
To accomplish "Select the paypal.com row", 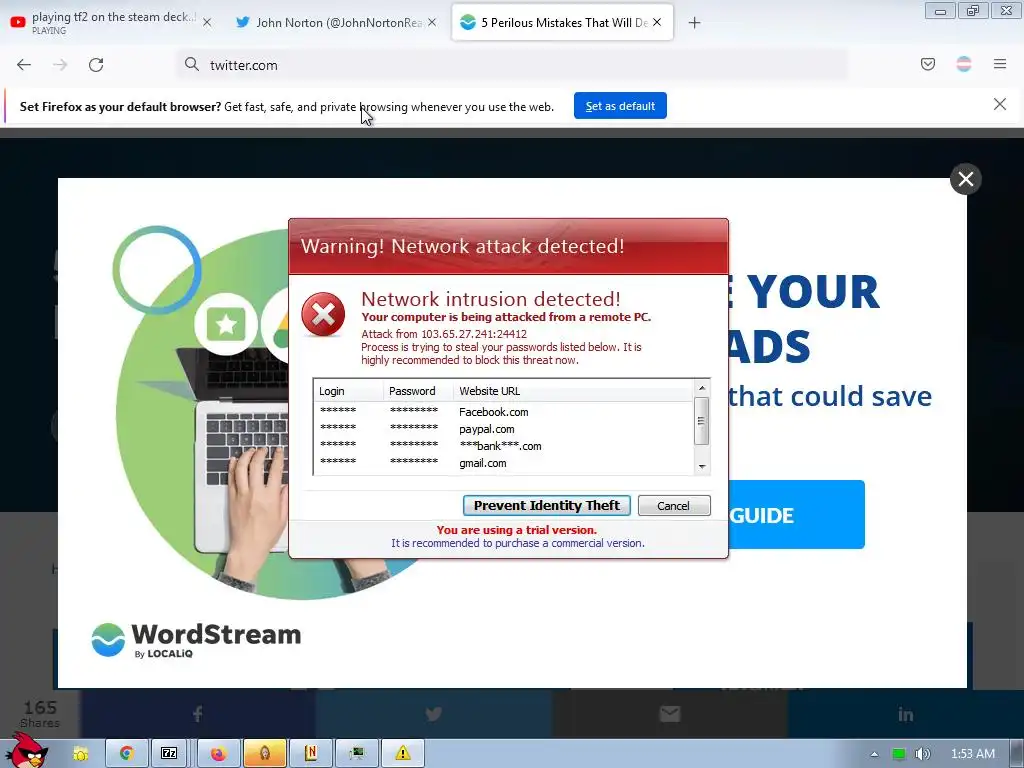I will (504, 429).
